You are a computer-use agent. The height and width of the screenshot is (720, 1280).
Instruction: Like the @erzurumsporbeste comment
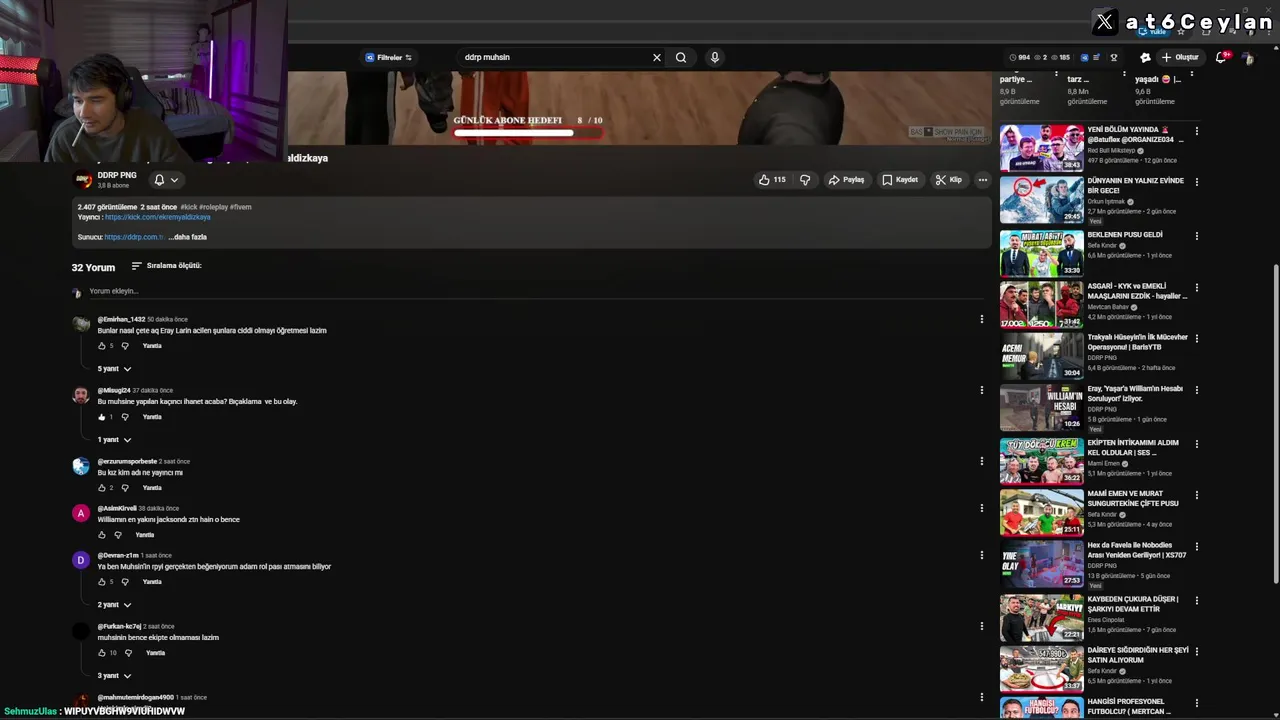click(x=101, y=488)
